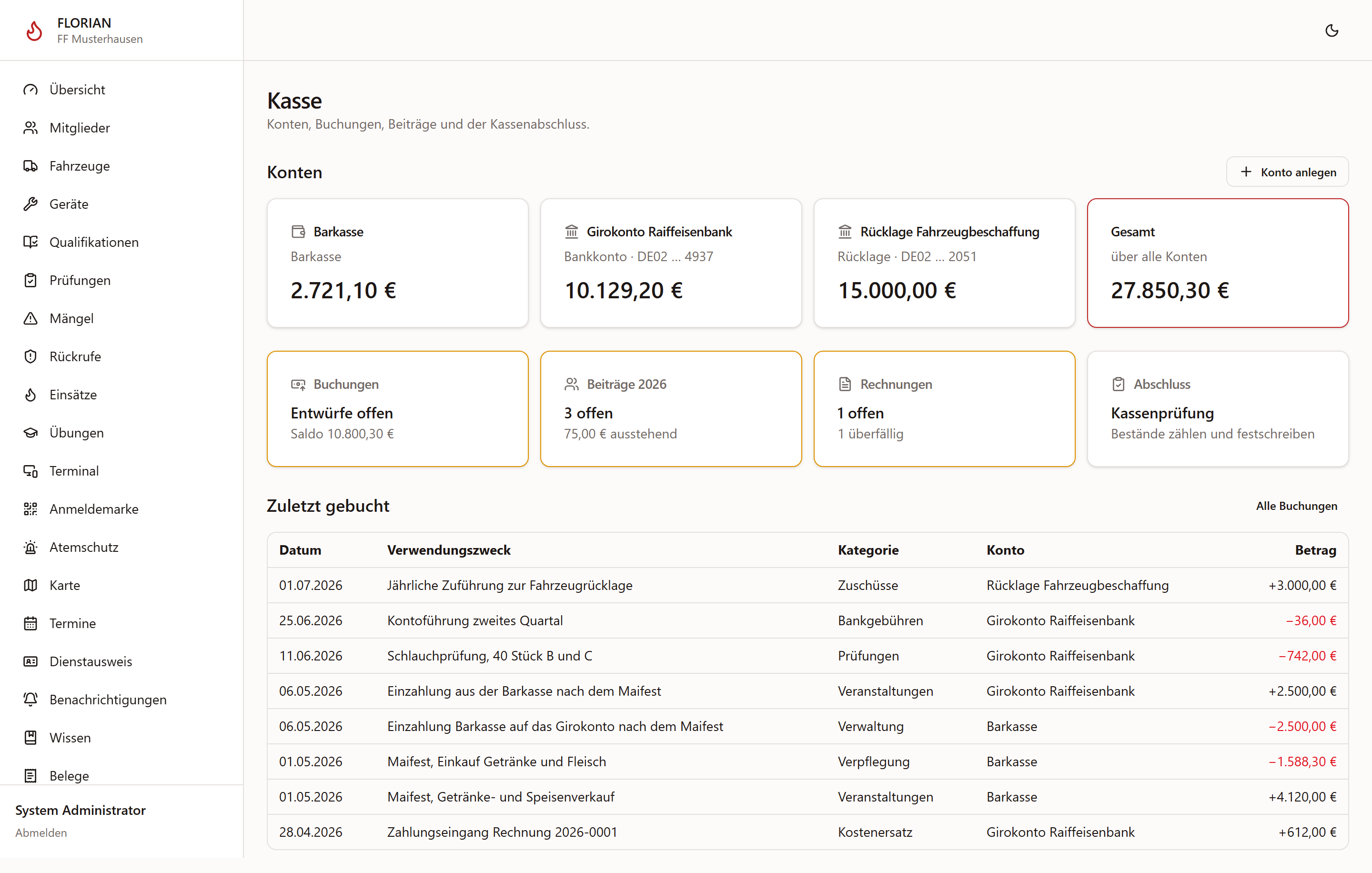Image resolution: width=1372 pixels, height=873 pixels.
Task: Click the Fahrzeuge truck icon
Action: (x=30, y=166)
